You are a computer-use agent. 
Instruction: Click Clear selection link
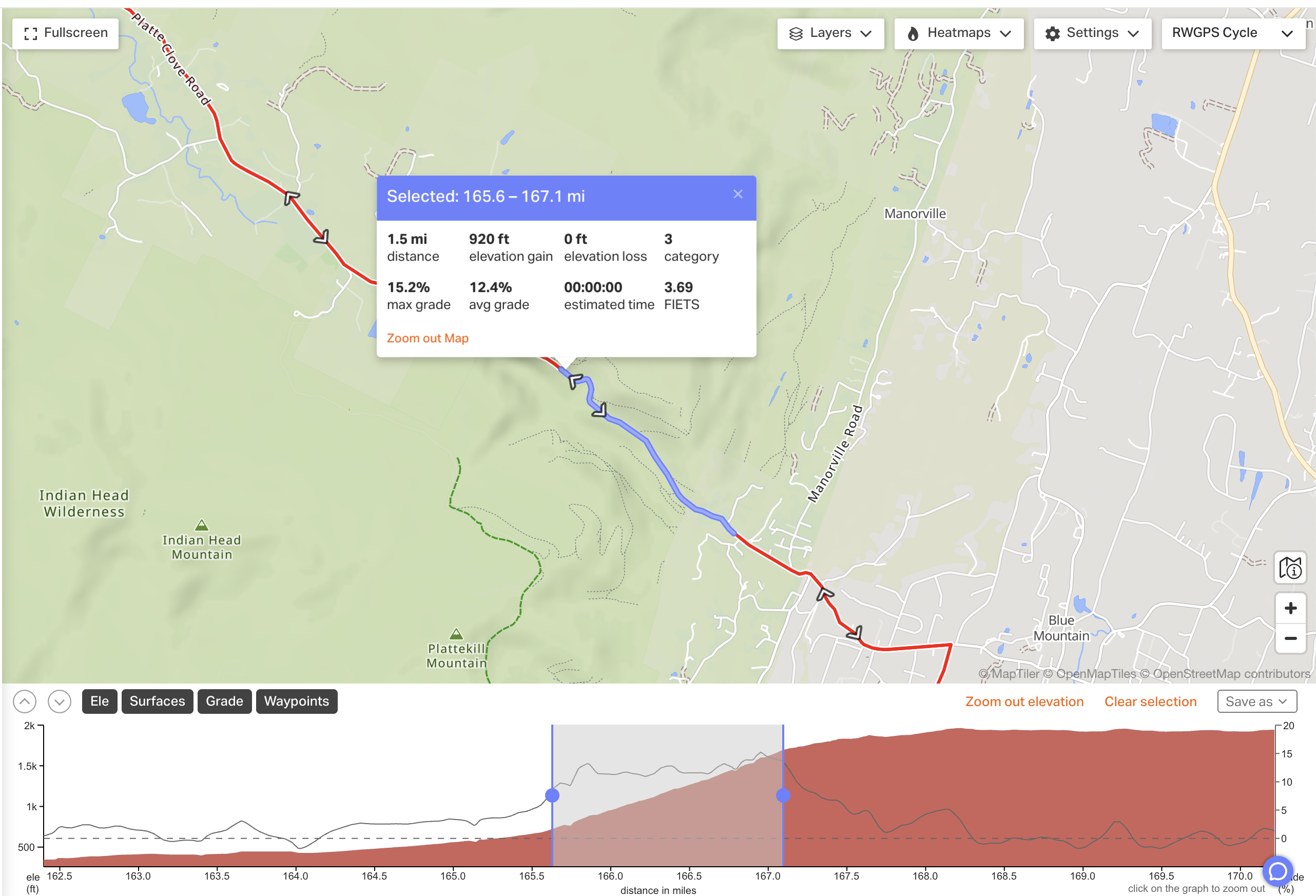(x=1150, y=702)
